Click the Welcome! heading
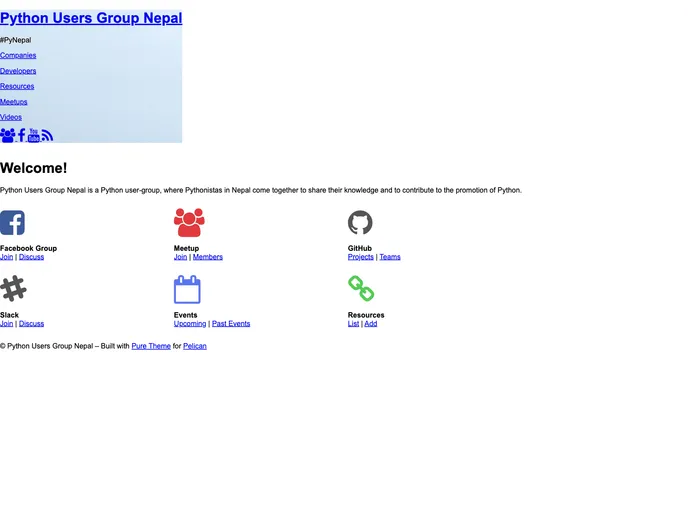 pyautogui.click(x=33, y=168)
